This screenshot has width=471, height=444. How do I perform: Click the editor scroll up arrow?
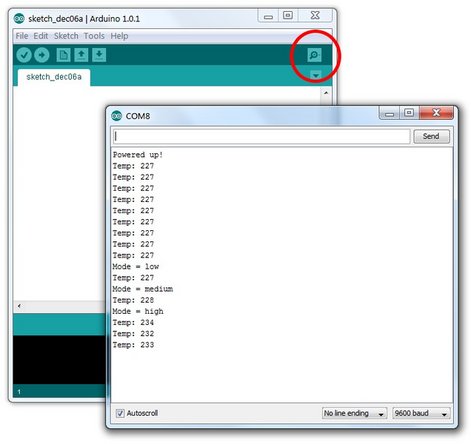(326, 93)
